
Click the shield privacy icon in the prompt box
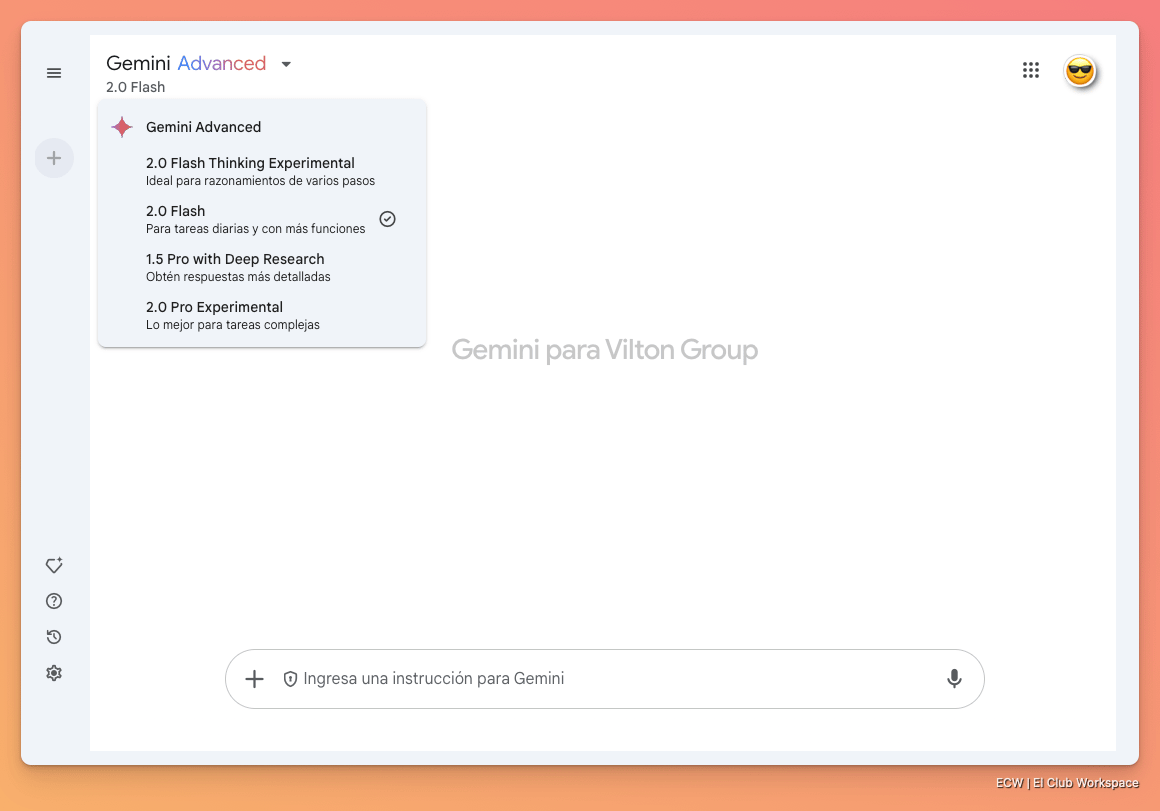click(290, 679)
